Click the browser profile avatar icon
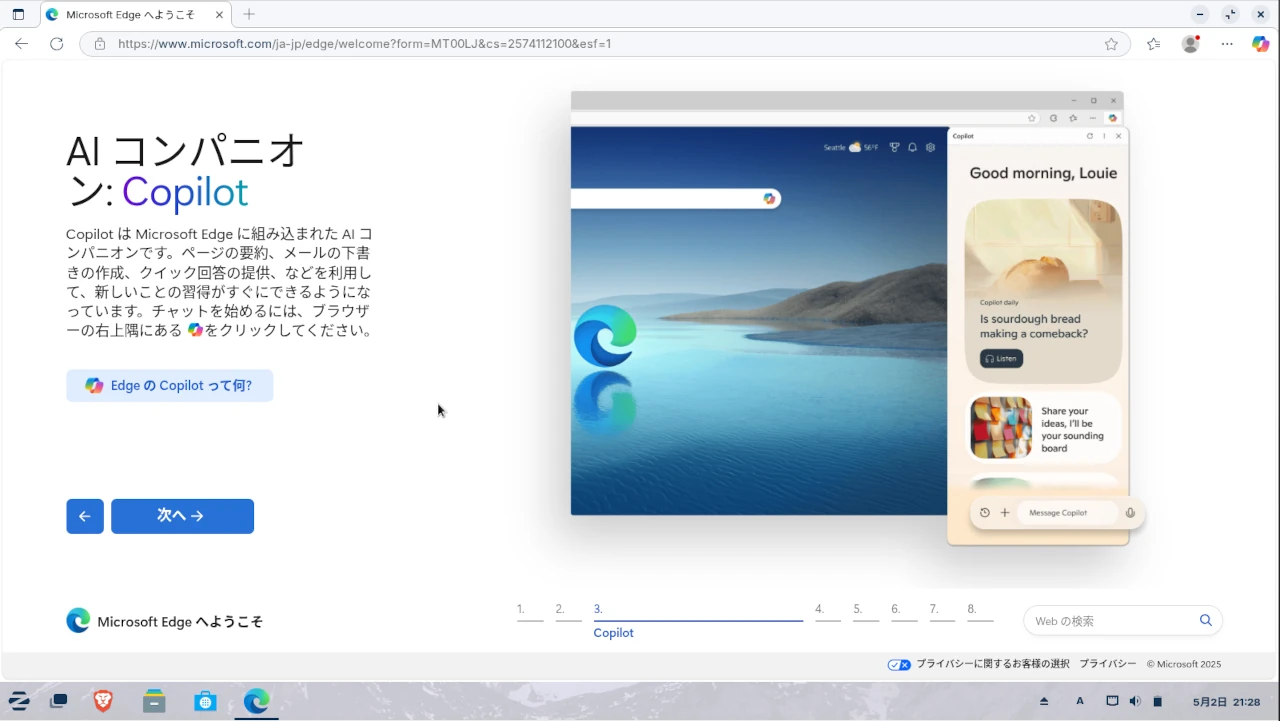 pos(1190,44)
